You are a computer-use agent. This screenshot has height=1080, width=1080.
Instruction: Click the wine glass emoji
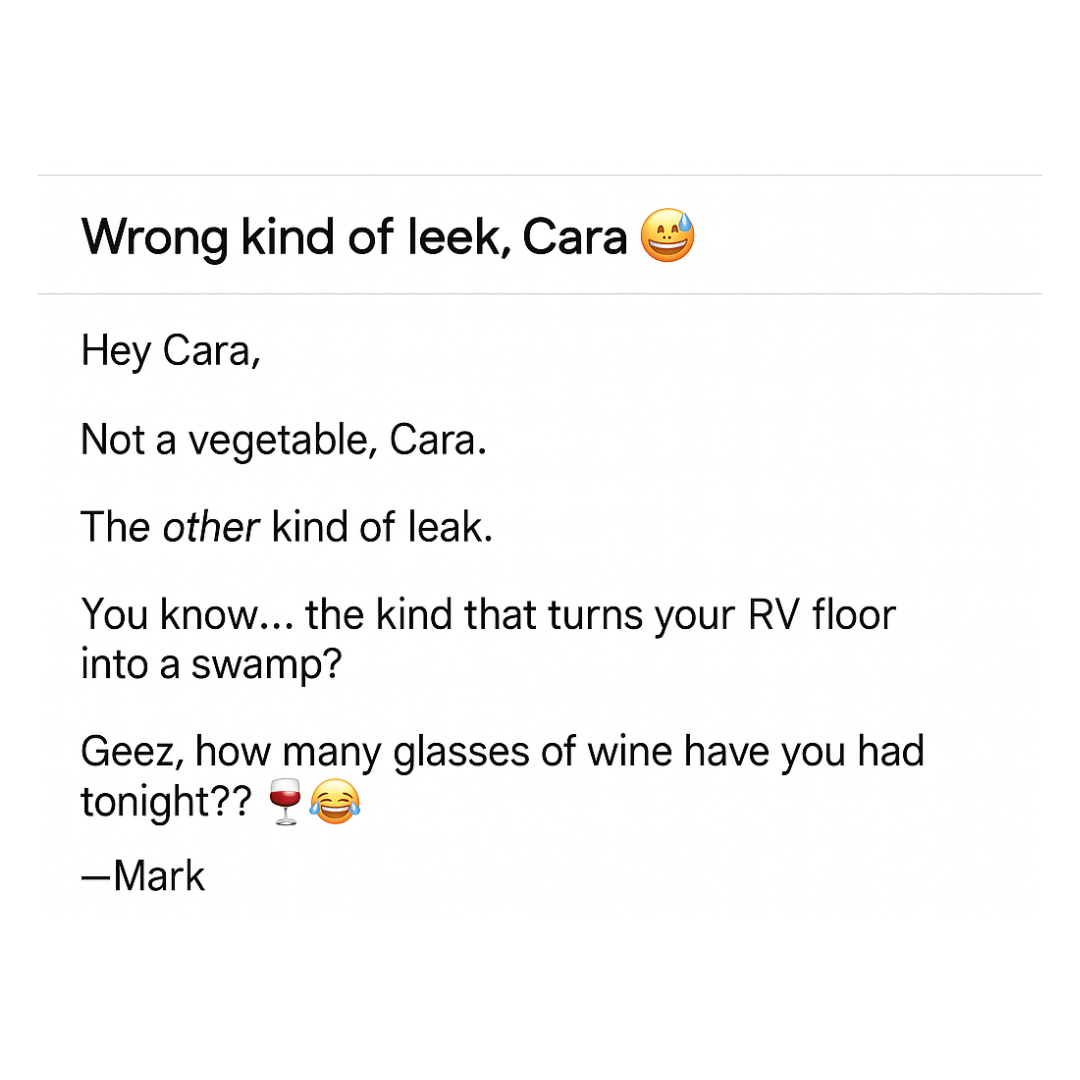click(284, 801)
